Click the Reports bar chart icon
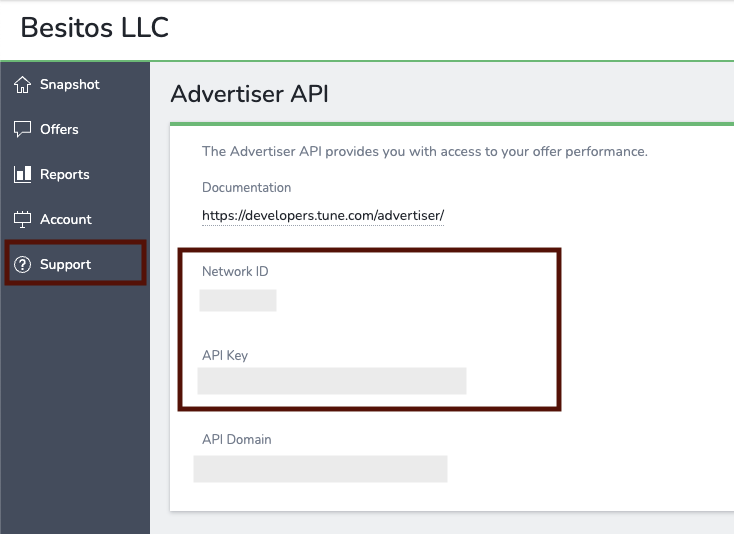This screenshot has width=734, height=534. (x=22, y=174)
